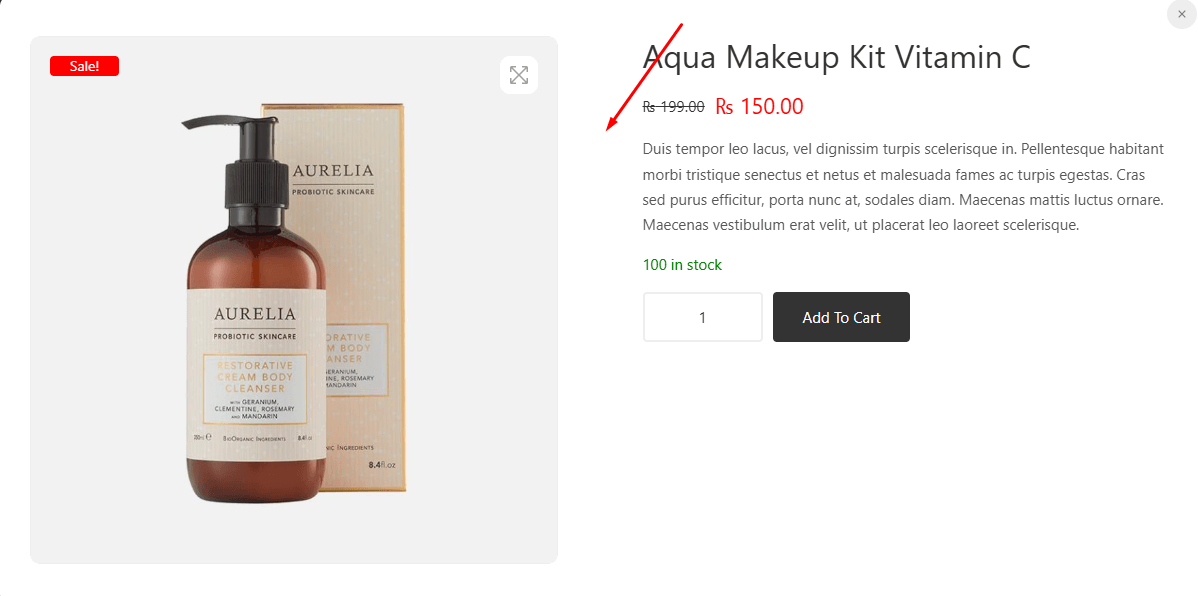Click the Probiotic Skincare text on the box
The height and width of the screenshot is (596, 1198).
tap(332, 190)
